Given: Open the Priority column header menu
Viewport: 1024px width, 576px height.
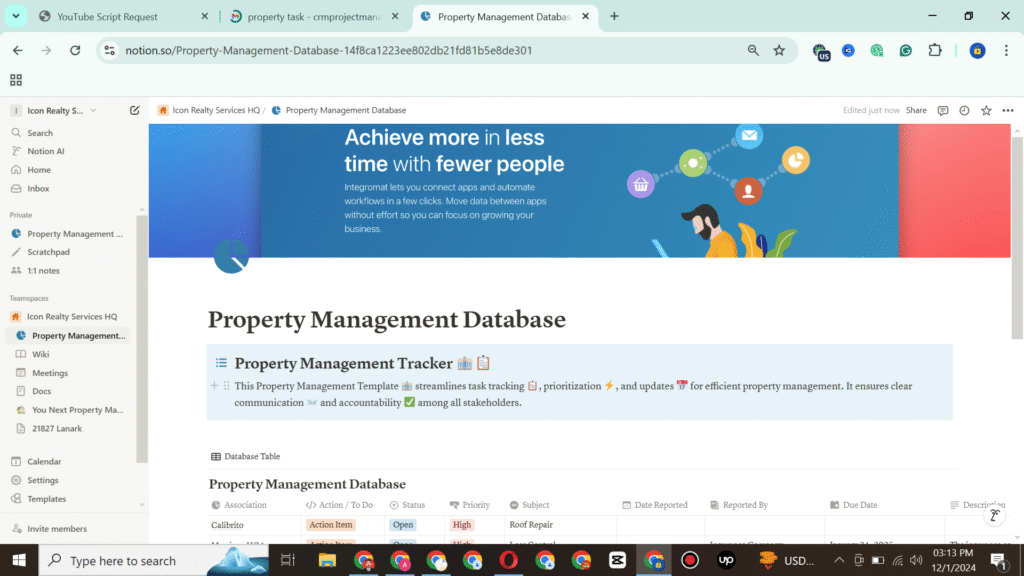Looking at the screenshot, I should [470, 505].
